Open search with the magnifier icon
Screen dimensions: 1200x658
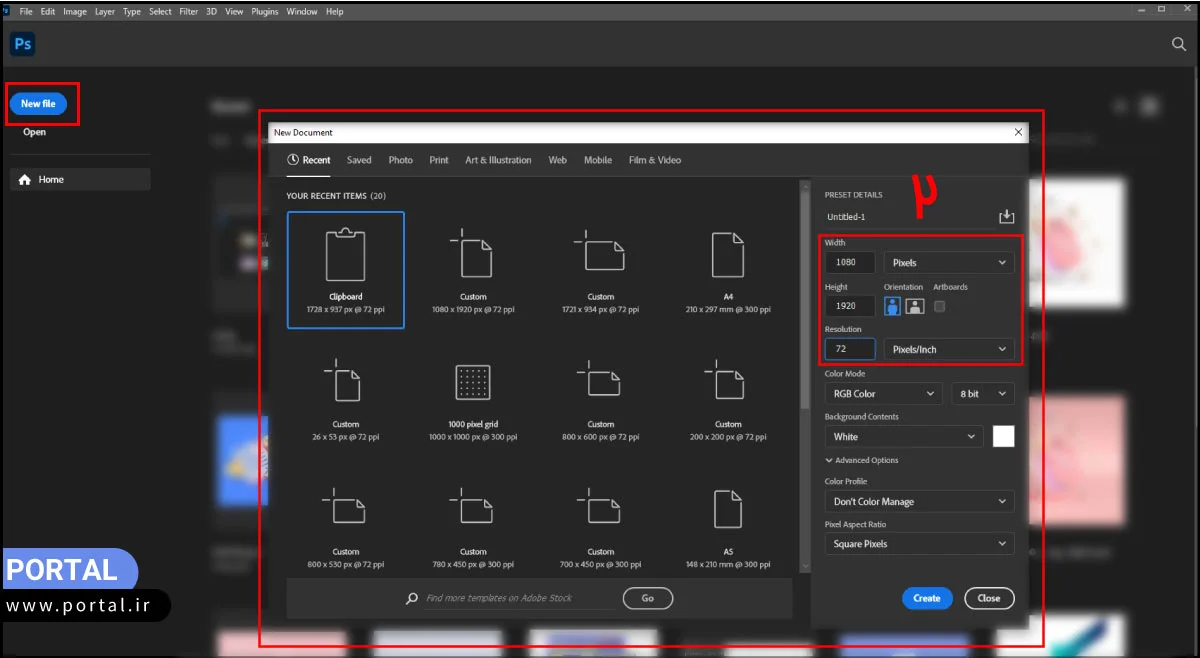click(x=1178, y=44)
